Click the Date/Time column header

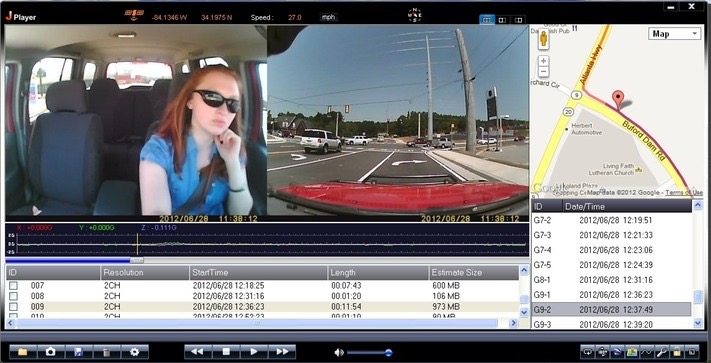[627, 206]
